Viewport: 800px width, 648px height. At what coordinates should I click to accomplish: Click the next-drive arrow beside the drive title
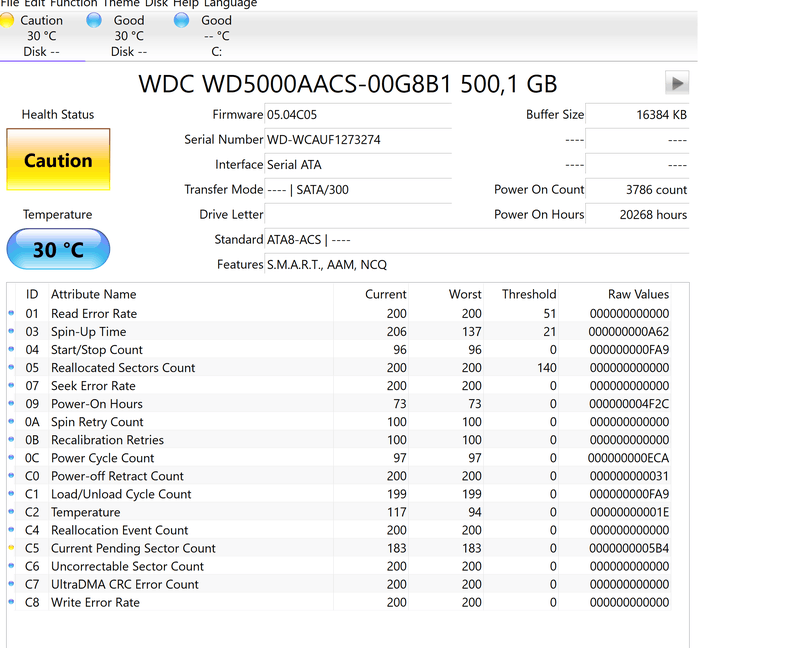(677, 83)
